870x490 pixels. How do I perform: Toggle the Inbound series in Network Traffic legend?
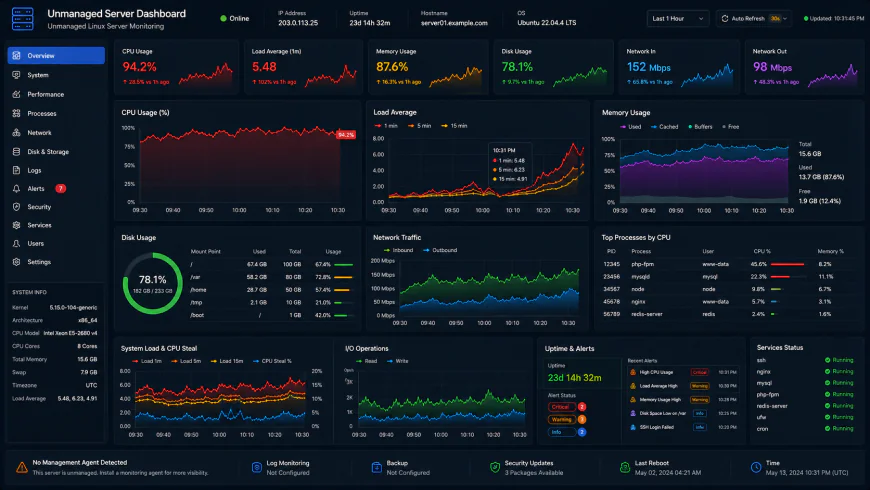pyautogui.click(x=398, y=250)
